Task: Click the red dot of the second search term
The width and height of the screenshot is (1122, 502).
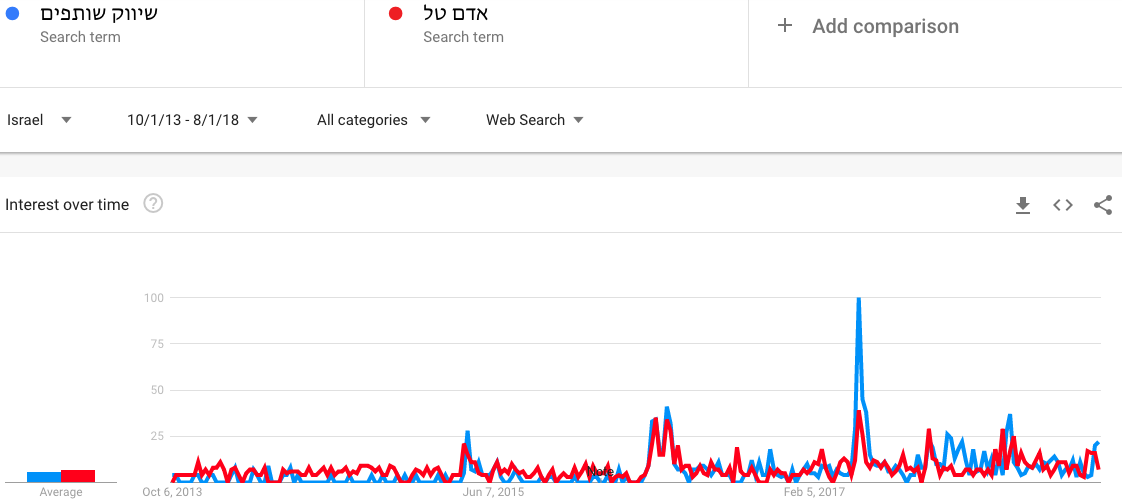Action: (x=394, y=13)
